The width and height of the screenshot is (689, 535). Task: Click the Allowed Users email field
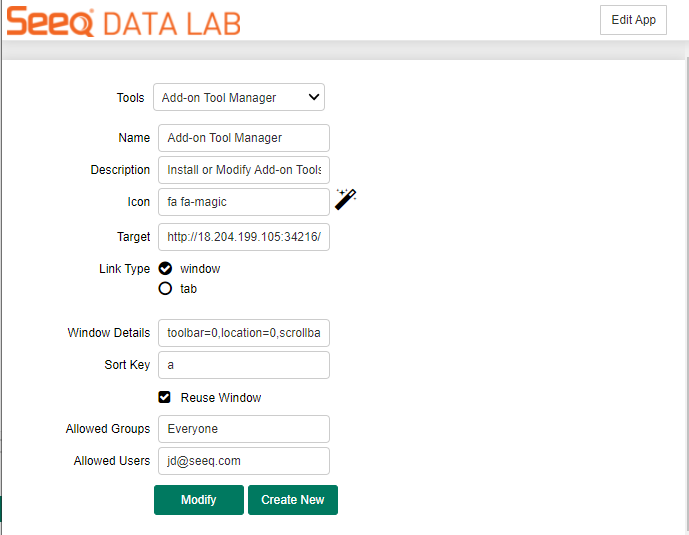pyautogui.click(x=243, y=461)
